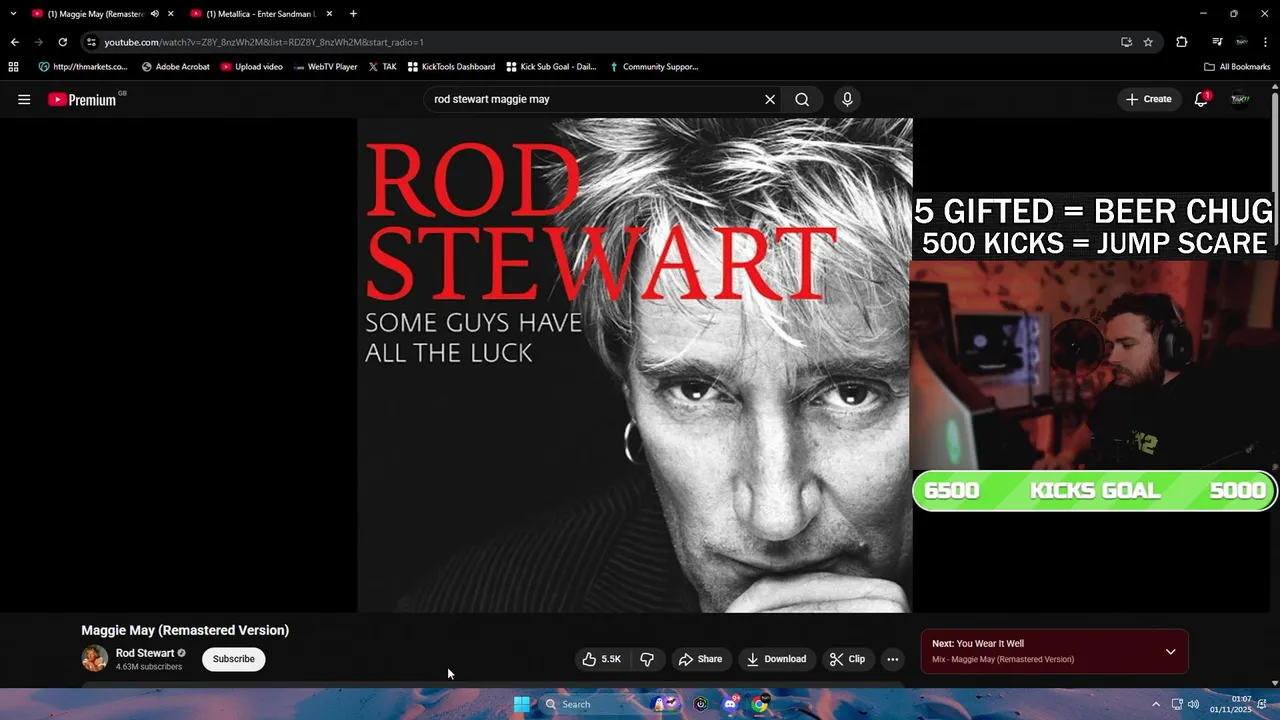Open the Chrome extensions puzzle icon
This screenshot has height=720, width=1280.
pyautogui.click(x=1182, y=42)
